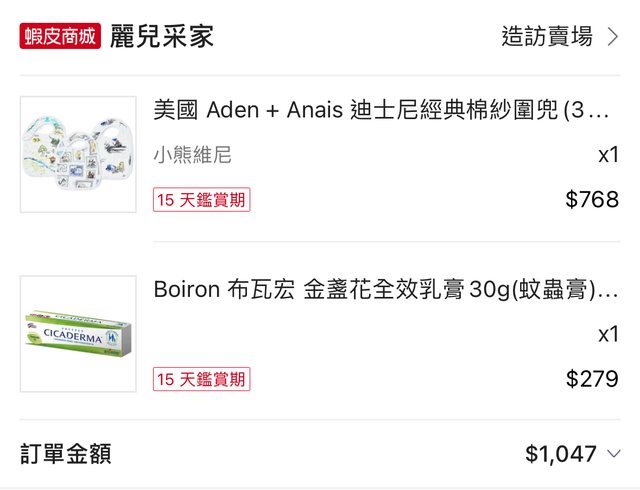Image resolution: width=640 pixels, height=490 pixels.
Task: Tap the 15 天鑑賞期 tag next to $279
Action: [x=201, y=379]
